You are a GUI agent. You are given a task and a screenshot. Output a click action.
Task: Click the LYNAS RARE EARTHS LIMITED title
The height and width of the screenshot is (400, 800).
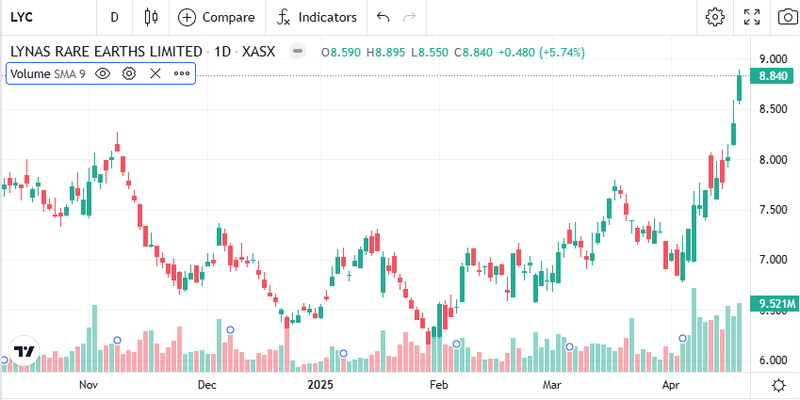(x=106, y=52)
